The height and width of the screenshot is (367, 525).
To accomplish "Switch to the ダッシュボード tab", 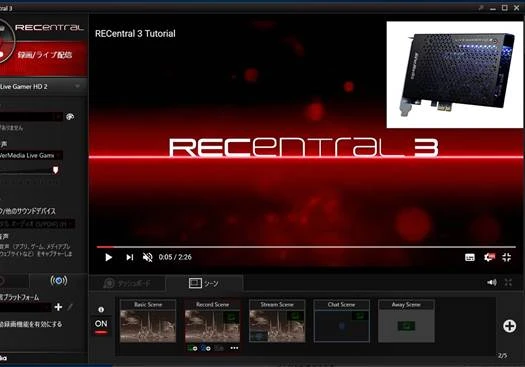I will coord(127,284).
